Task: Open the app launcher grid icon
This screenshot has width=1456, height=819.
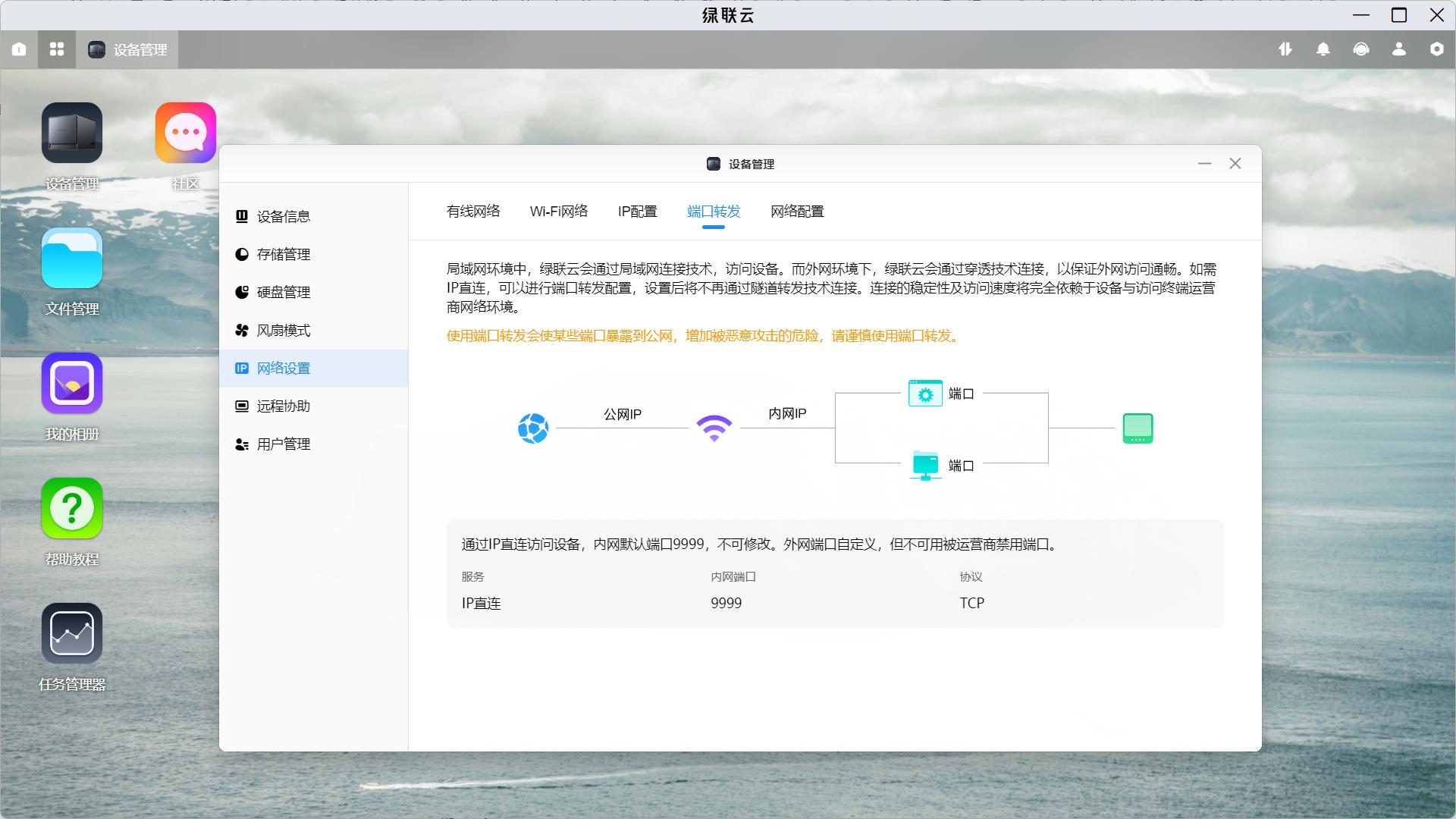Action: point(56,49)
